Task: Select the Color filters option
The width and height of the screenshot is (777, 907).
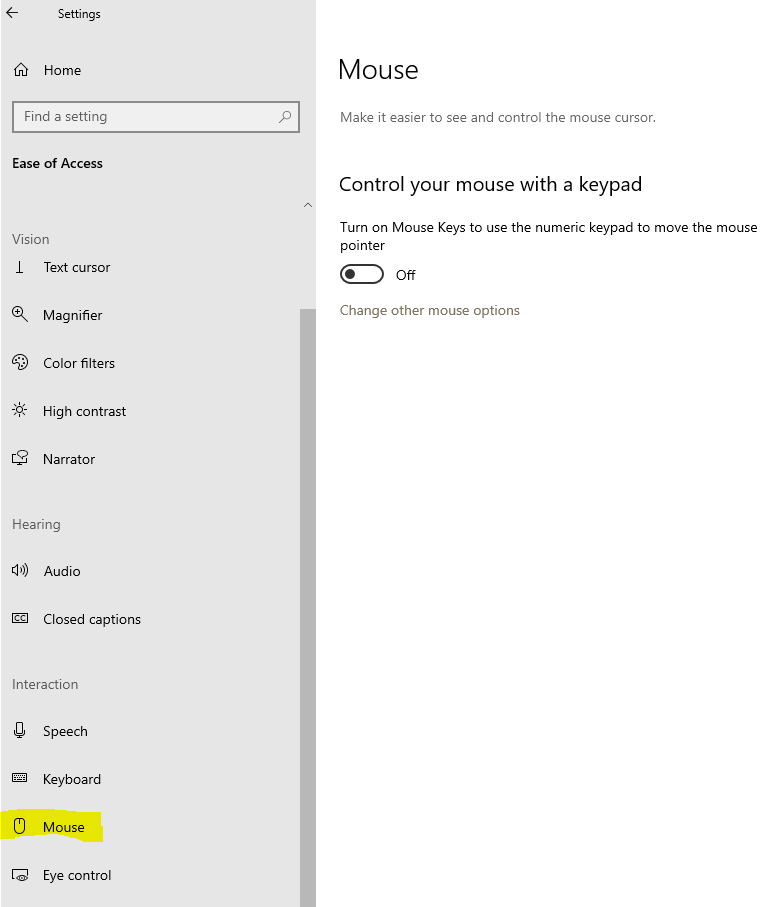Action: pyautogui.click(x=78, y=363)
